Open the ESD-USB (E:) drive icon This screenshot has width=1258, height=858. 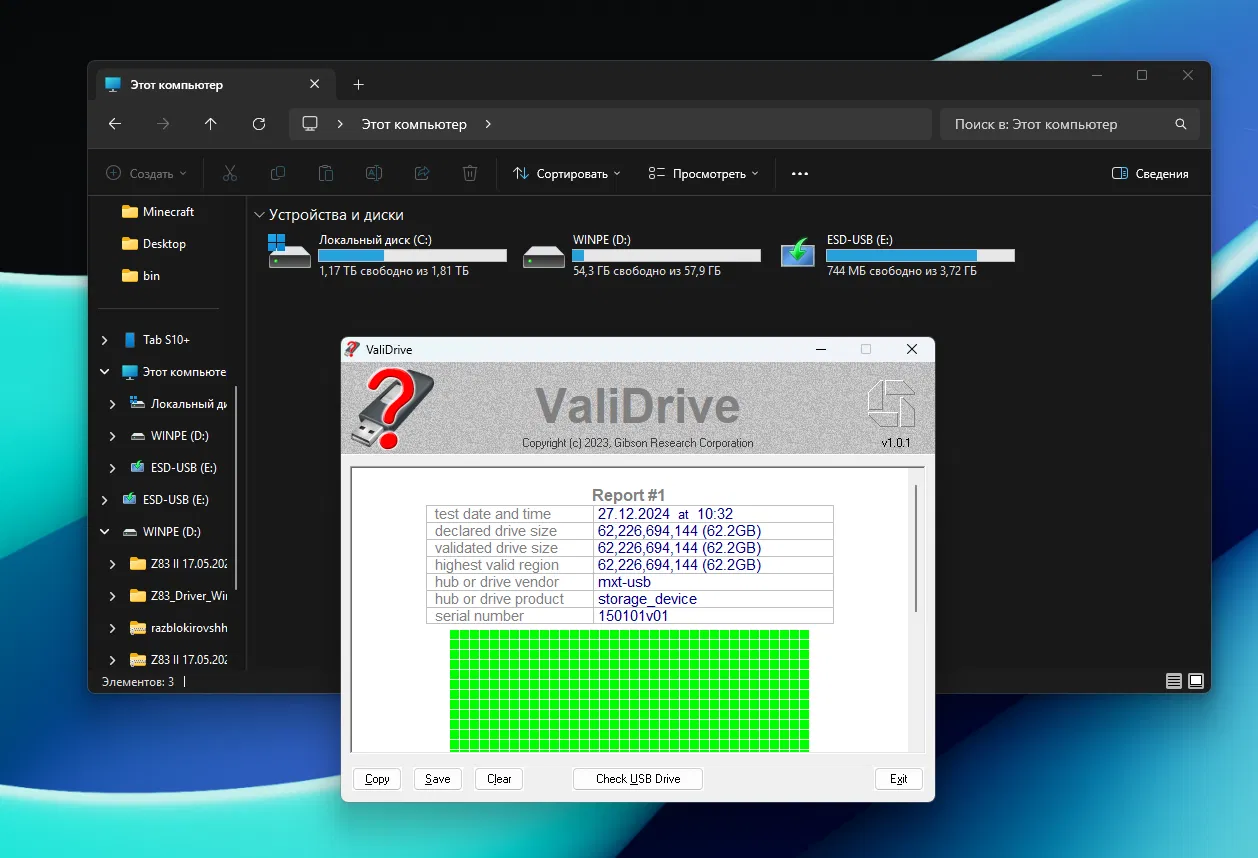(798, 252)
